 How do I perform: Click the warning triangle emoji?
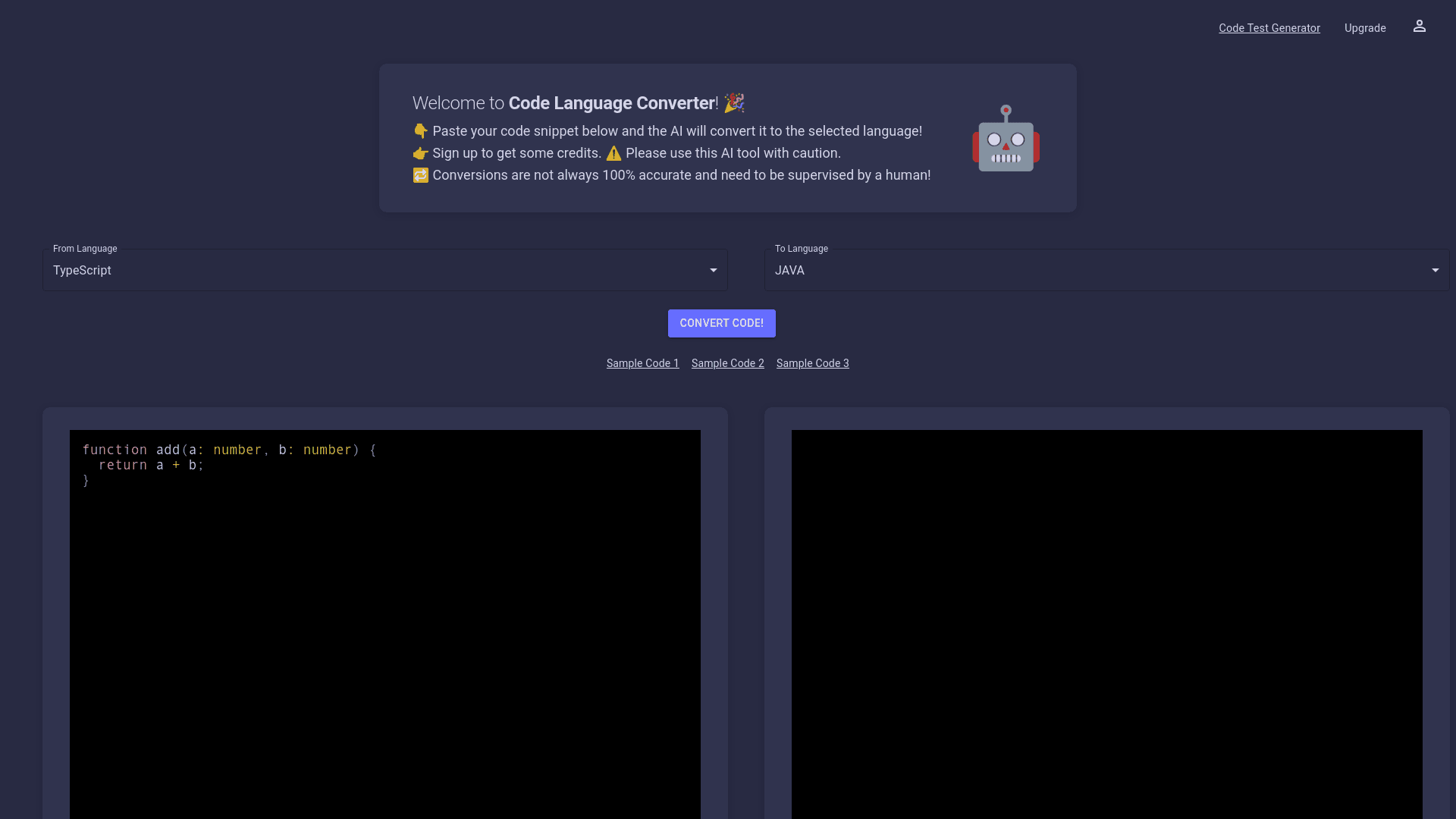pyautogui.click(x=613, y=153)
